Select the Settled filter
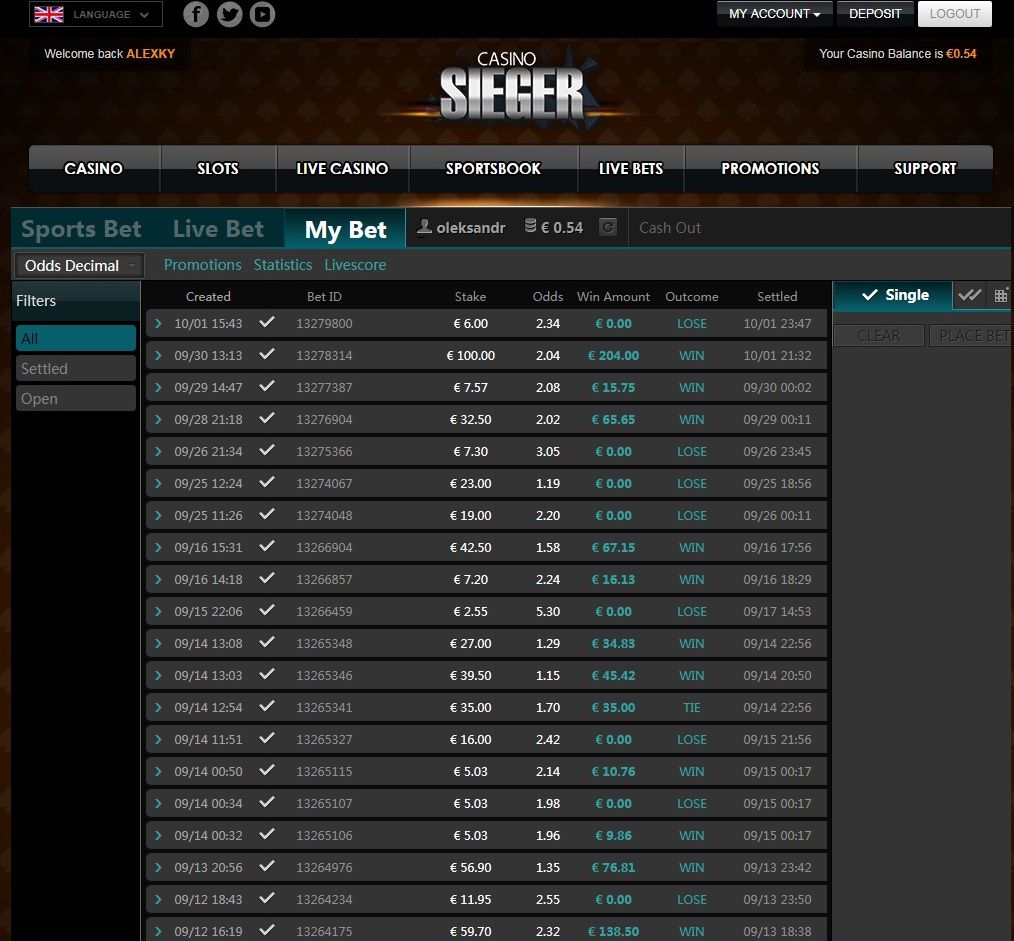The height and width of the screenshot is (941, 1014). pos(76,369)
